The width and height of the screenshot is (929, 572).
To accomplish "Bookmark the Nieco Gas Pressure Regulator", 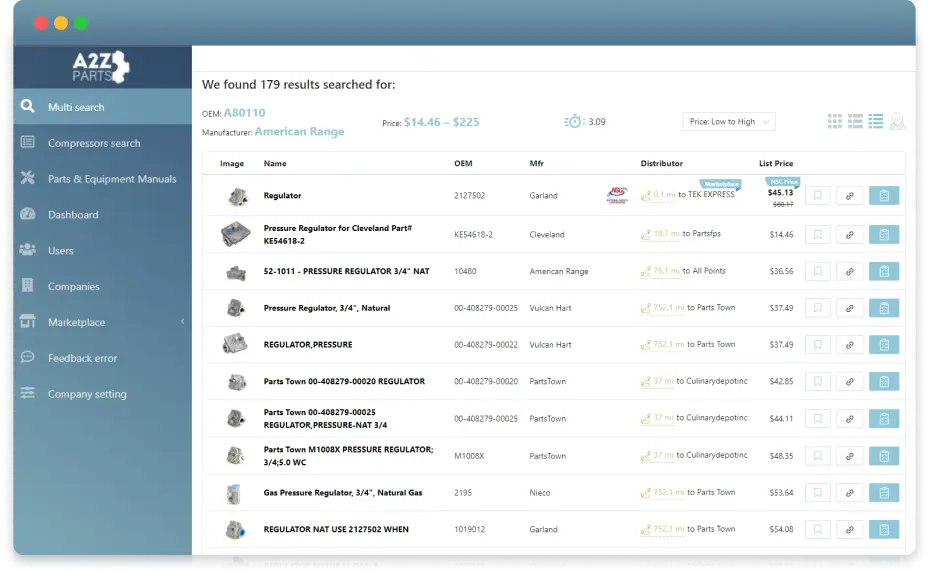I will point(818,493).
